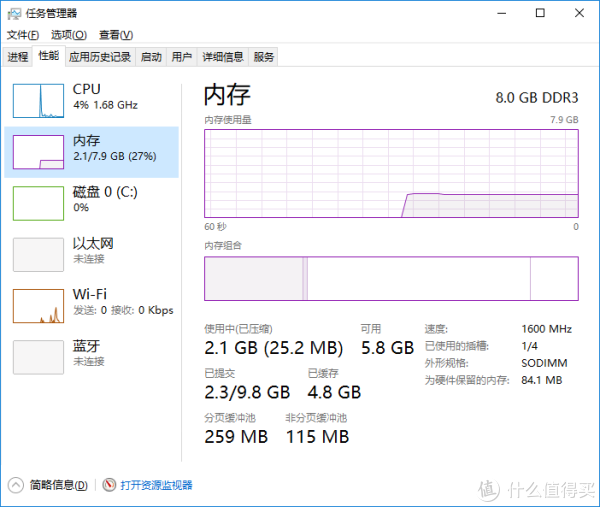Select the 以太网 Ethernet graph icon
This screenshot has height=507, width=600.
coord(38,254)
